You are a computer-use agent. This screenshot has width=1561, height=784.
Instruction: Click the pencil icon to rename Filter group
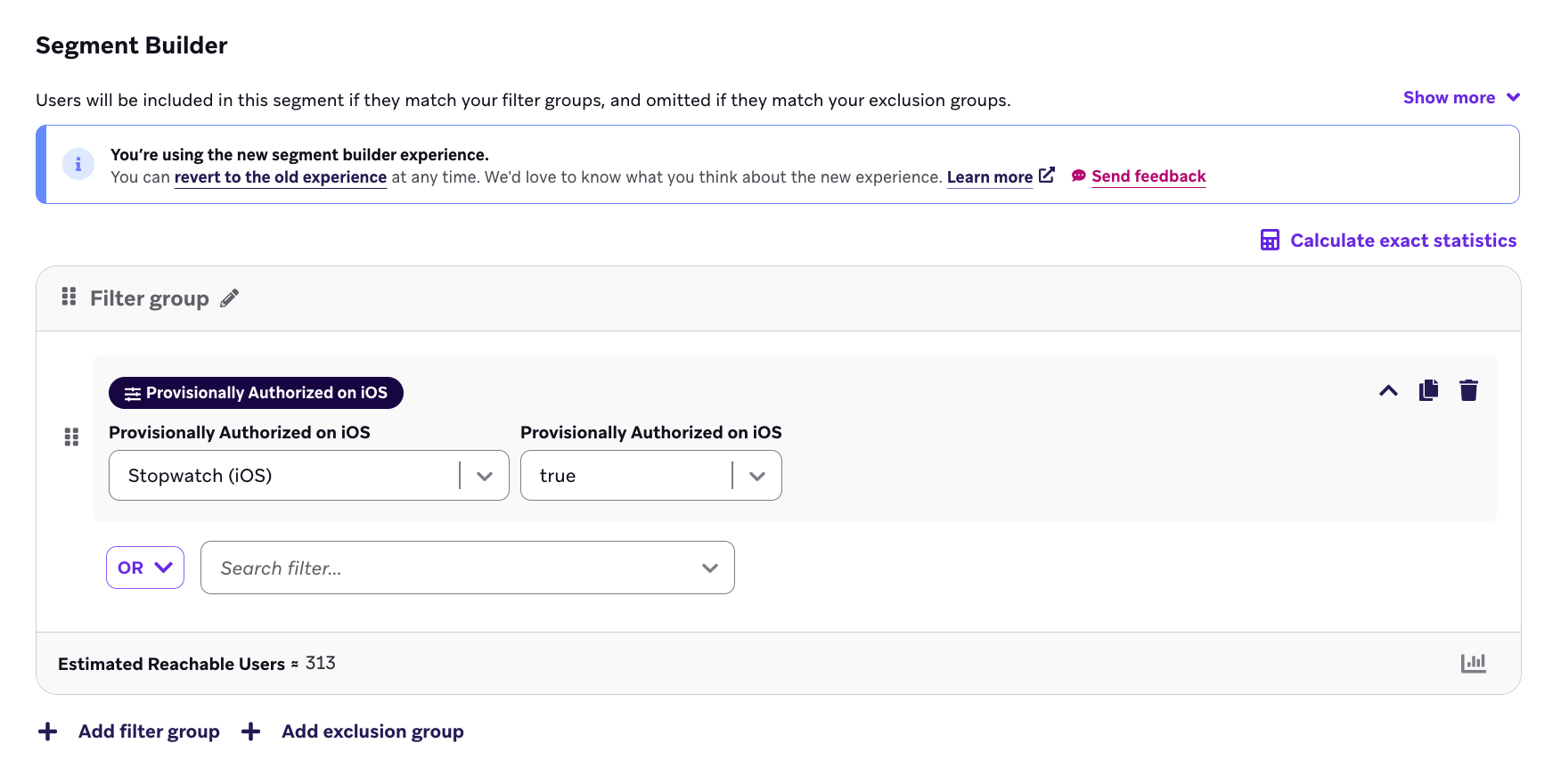[x=230, y=298]
